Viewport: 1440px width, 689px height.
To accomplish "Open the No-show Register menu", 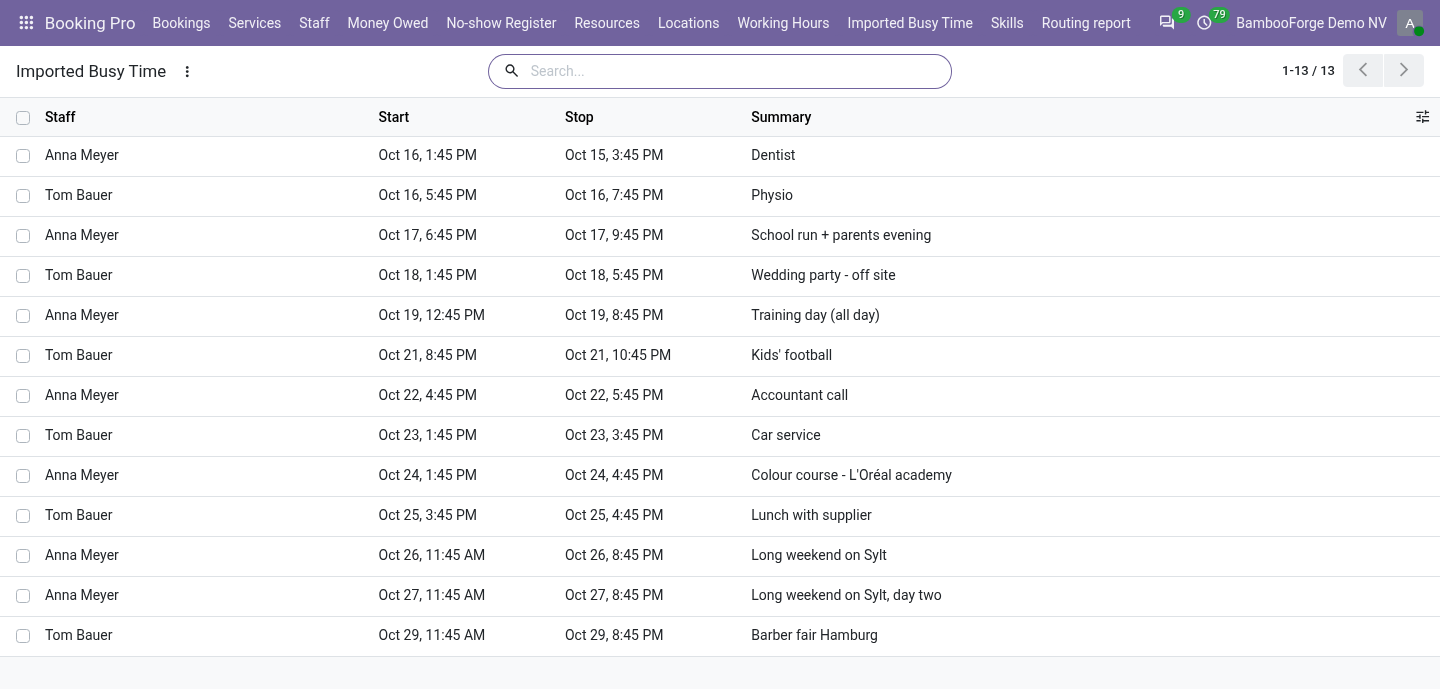I will pyautogui.click(x=501, y=23).
